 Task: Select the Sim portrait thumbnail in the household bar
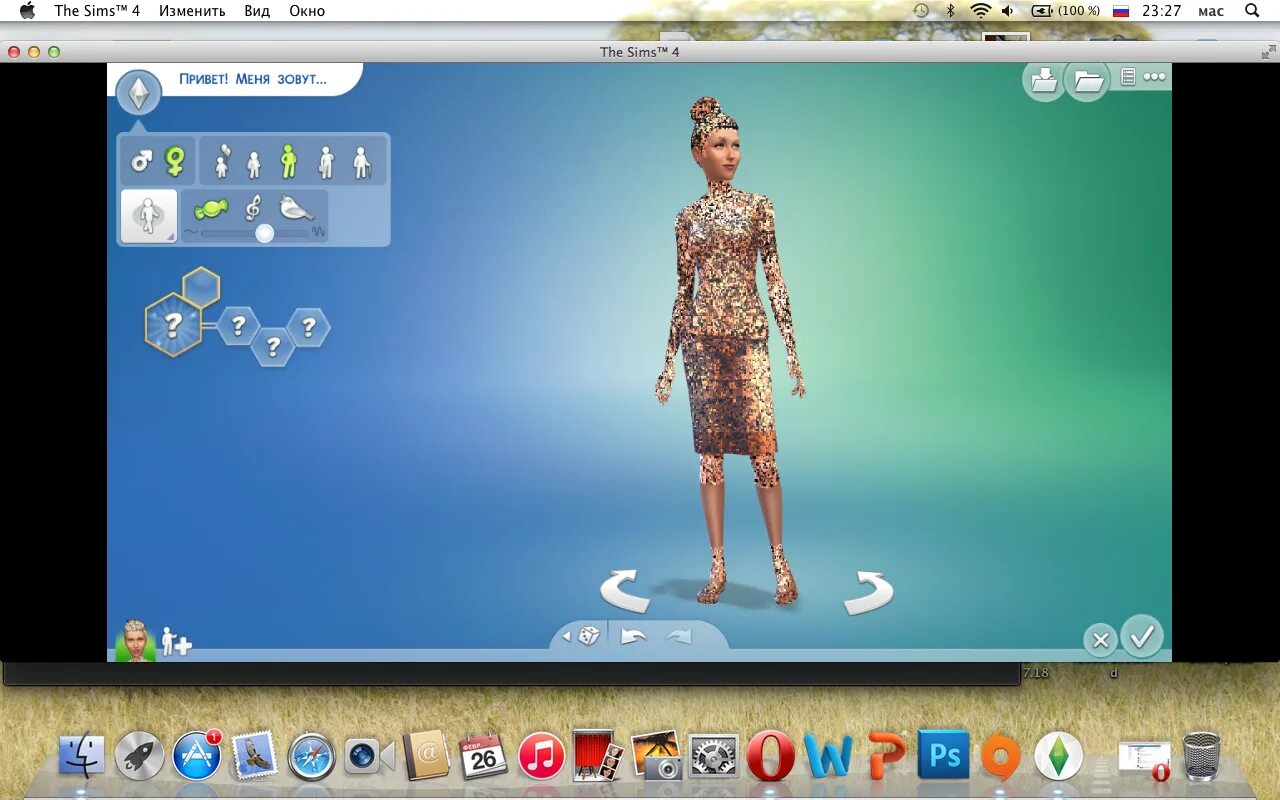[134, 640]
